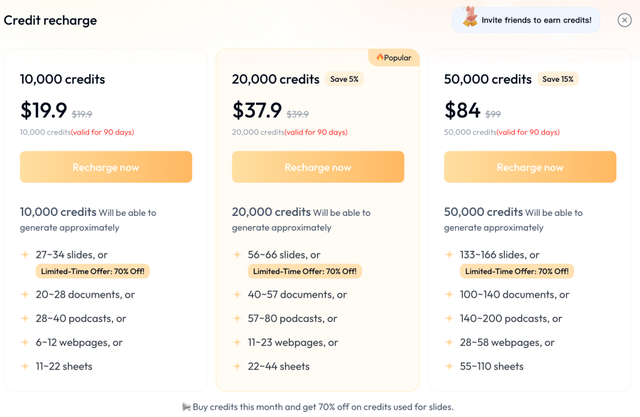
Task: Click the flame icon on Popular badge
Action: tap(380, 58)
